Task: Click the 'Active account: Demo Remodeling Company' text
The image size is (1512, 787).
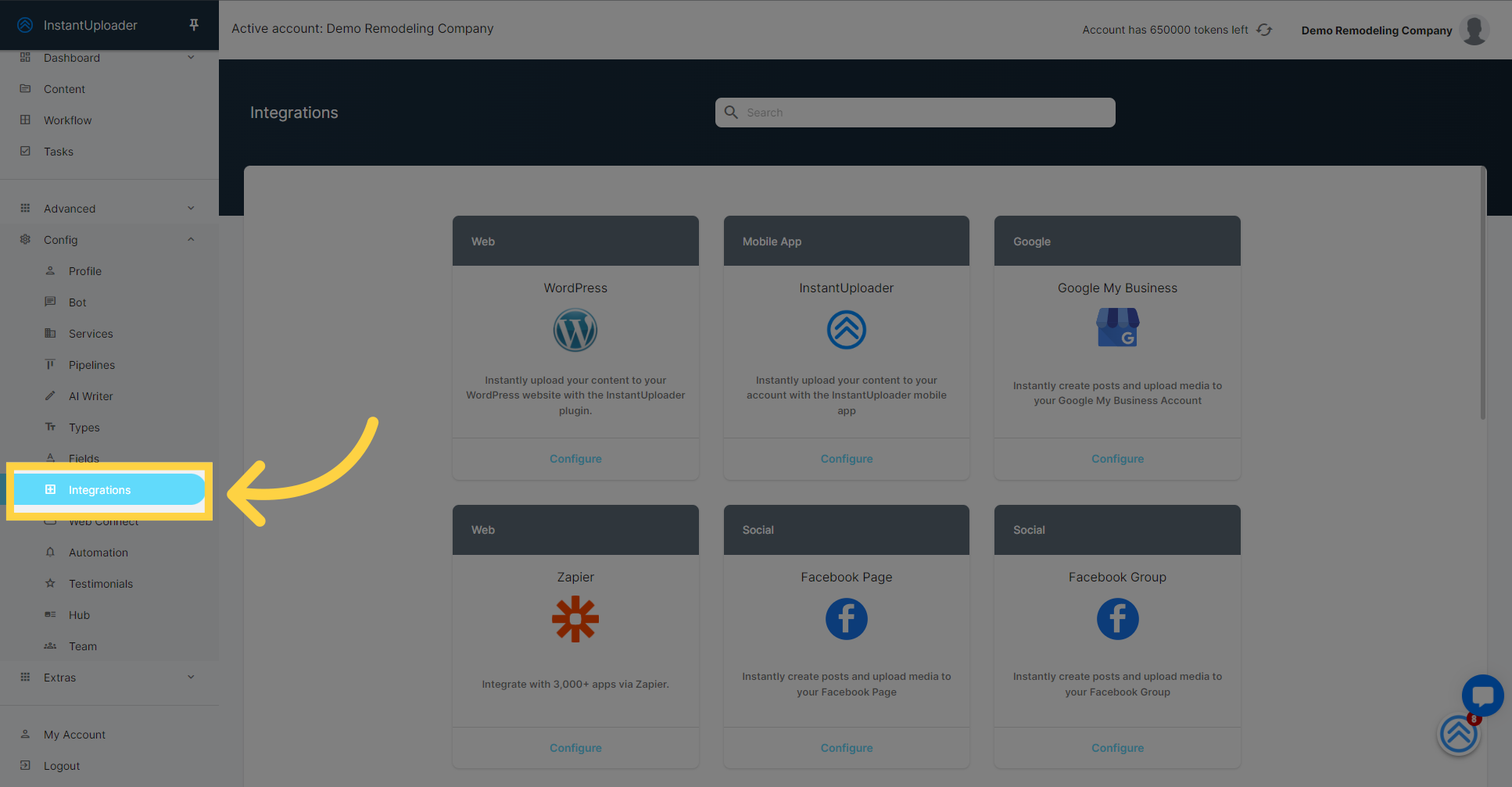Action: tap(362, 28)
